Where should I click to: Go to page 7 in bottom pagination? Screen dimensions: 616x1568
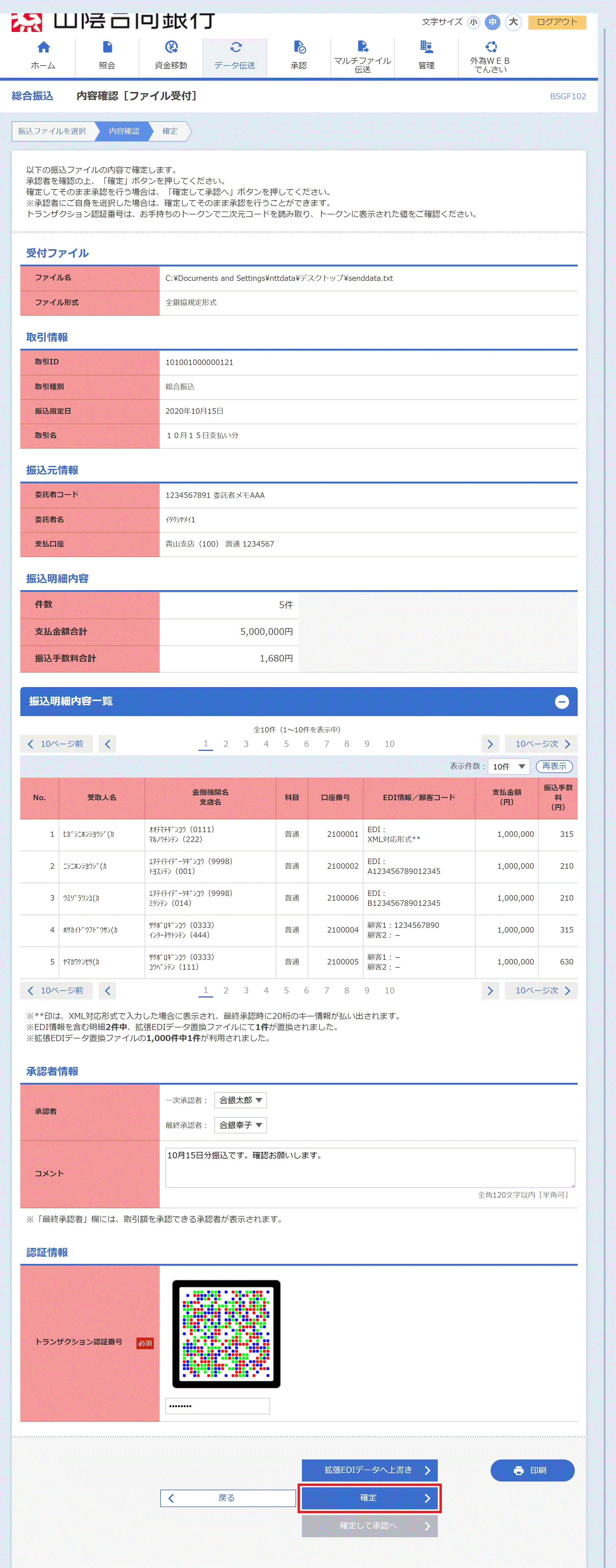pyautogui.click(x=327, y=990)
